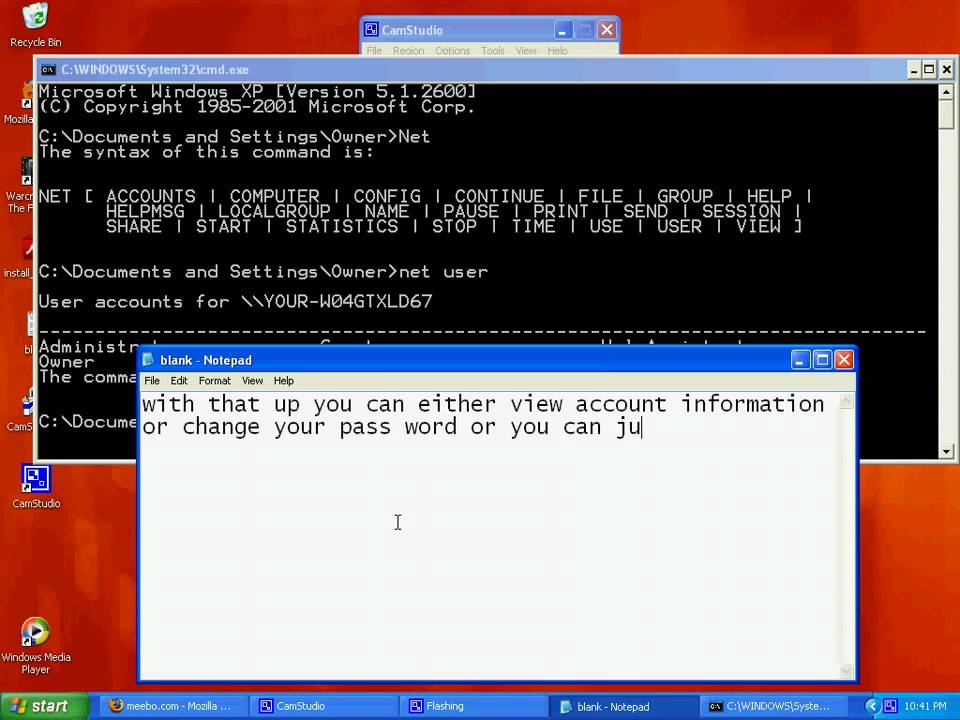The width and height of the screenshot is (960, 720).
Task: Open CamStudio File menu
Action: (x=374, y=50)
